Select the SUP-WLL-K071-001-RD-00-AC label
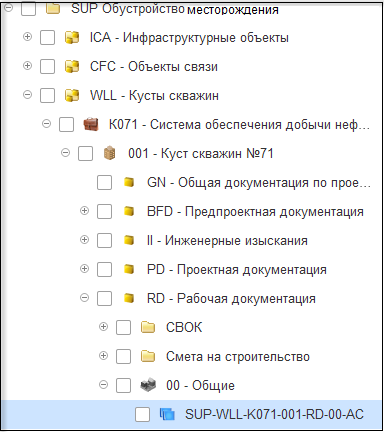The height and width of the screenshot is (432, 384). (x=274, y=414)
